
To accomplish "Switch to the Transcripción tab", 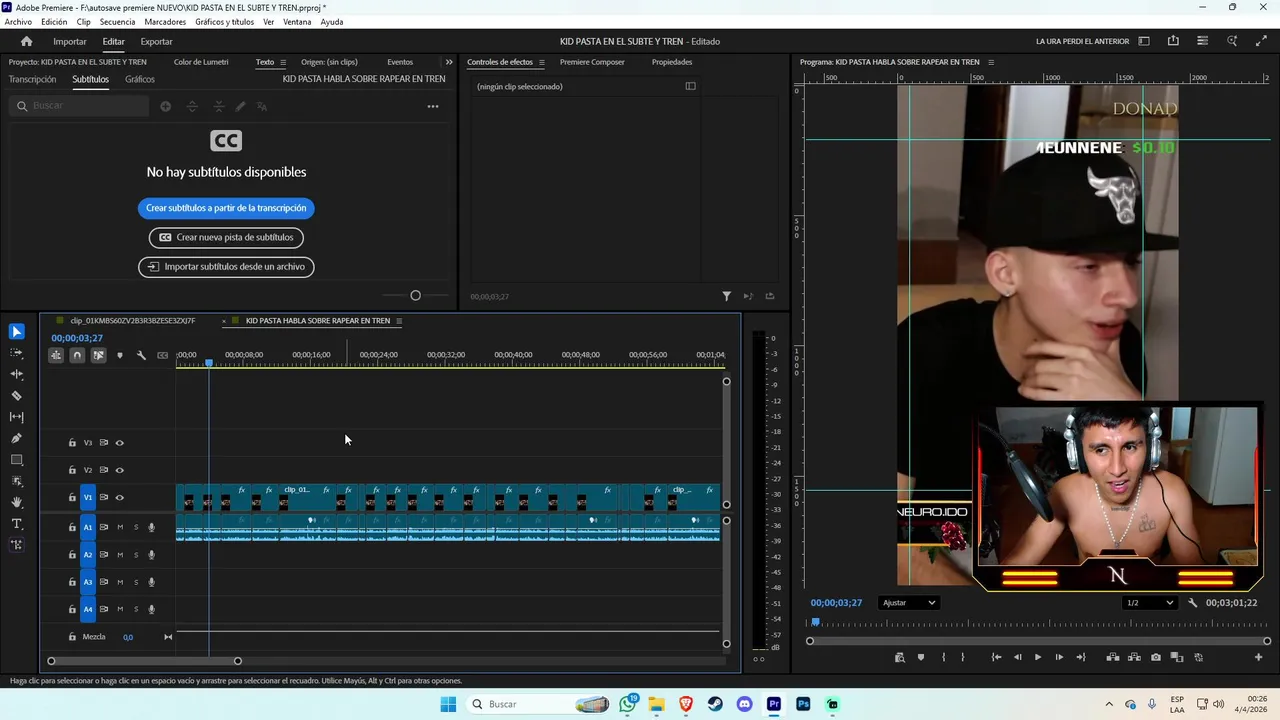I will point(32,79).
